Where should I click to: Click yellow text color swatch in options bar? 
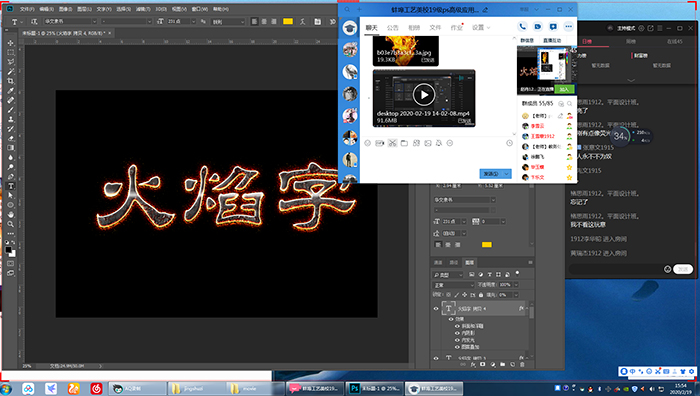pyautogui.click(x=288, y=21)
